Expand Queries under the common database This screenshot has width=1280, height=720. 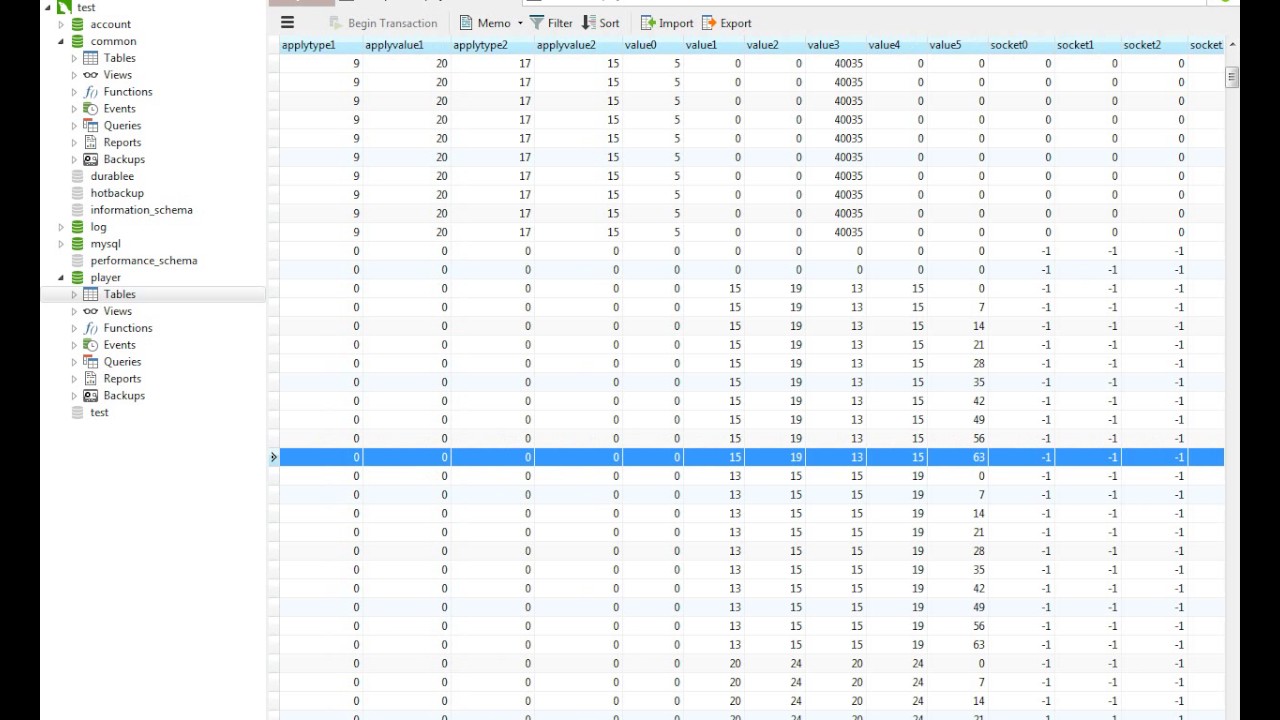coord(74,126)
